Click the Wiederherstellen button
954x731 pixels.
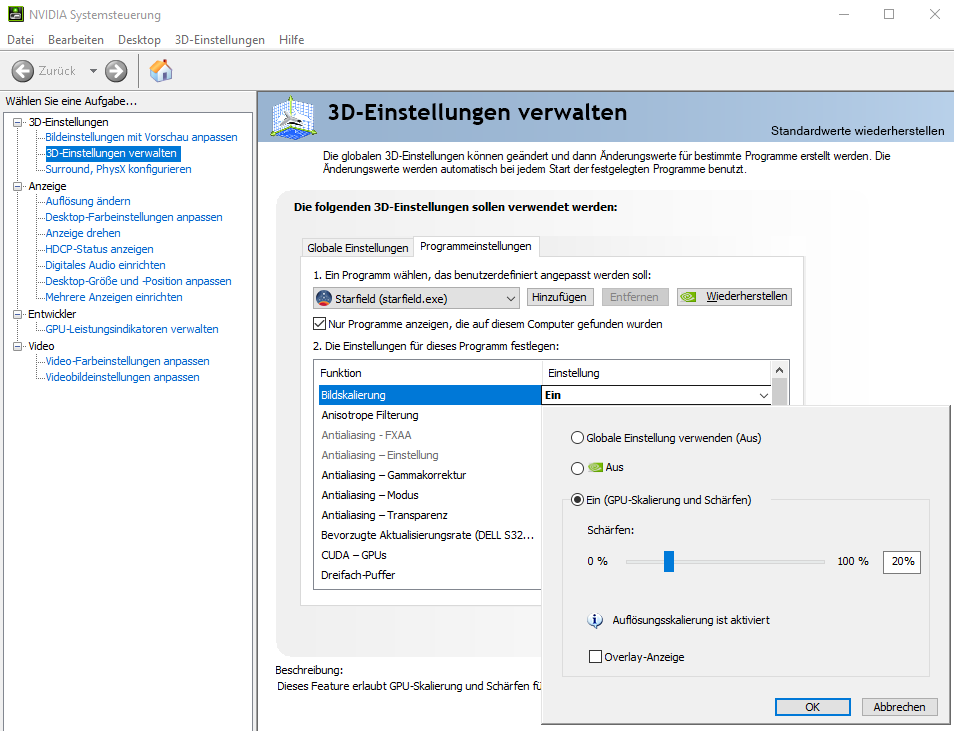(734, 297)
